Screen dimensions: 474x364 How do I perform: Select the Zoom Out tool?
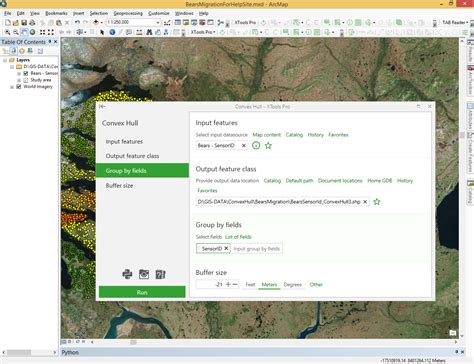[x=16, y=32]
